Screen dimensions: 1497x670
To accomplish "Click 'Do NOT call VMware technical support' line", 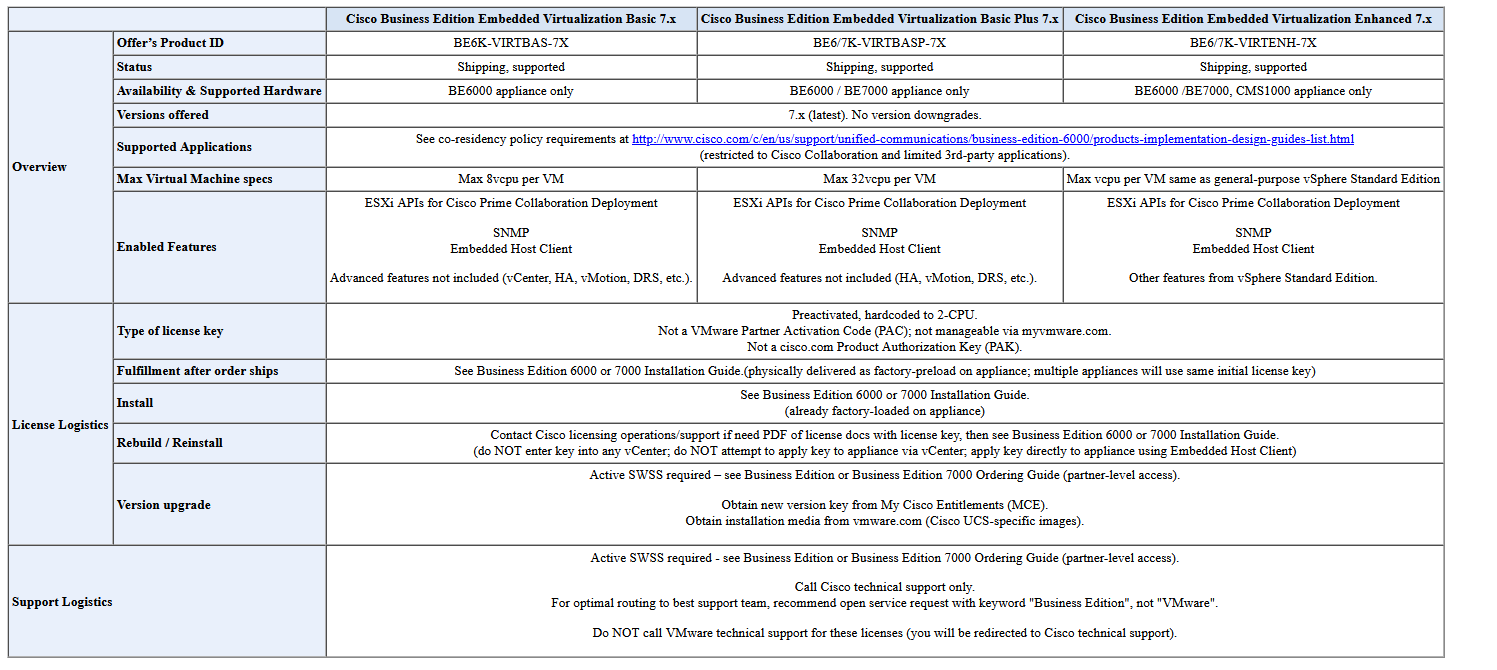I will [885, 633].
